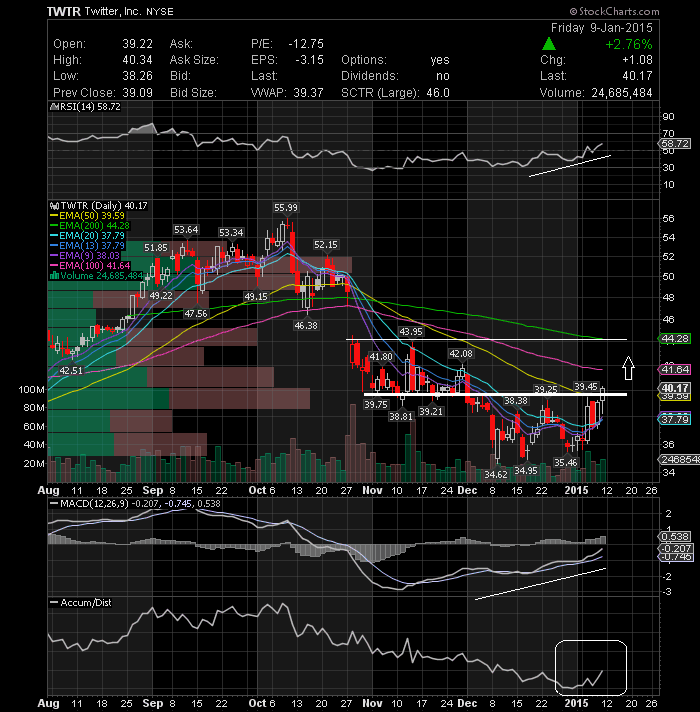Click the 58.72 RSI axis value tag

click(x=675, y=144)
